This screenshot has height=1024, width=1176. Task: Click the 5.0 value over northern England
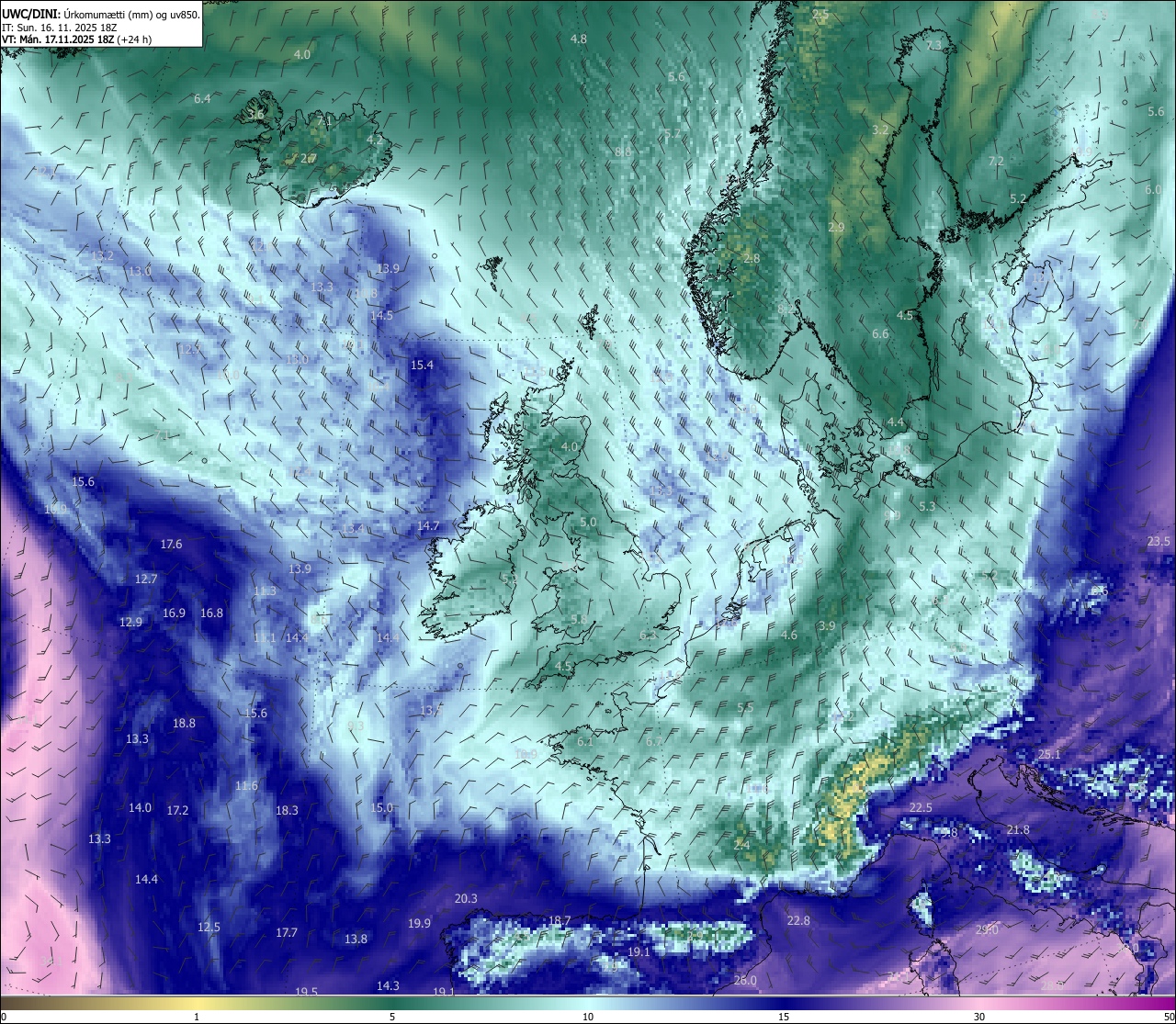[588, 522]
